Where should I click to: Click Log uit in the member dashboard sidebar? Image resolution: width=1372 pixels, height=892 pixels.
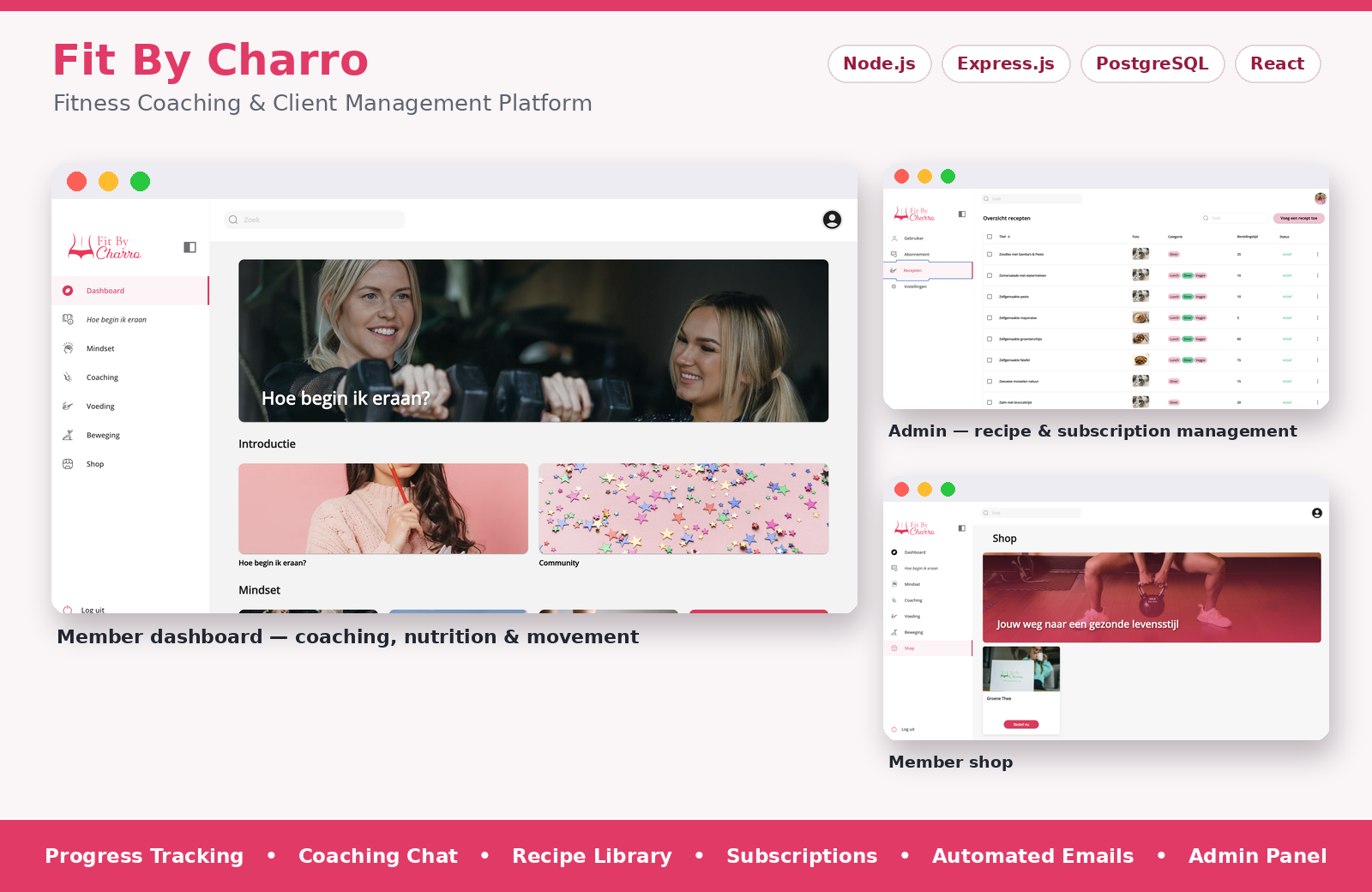[84, 610]
